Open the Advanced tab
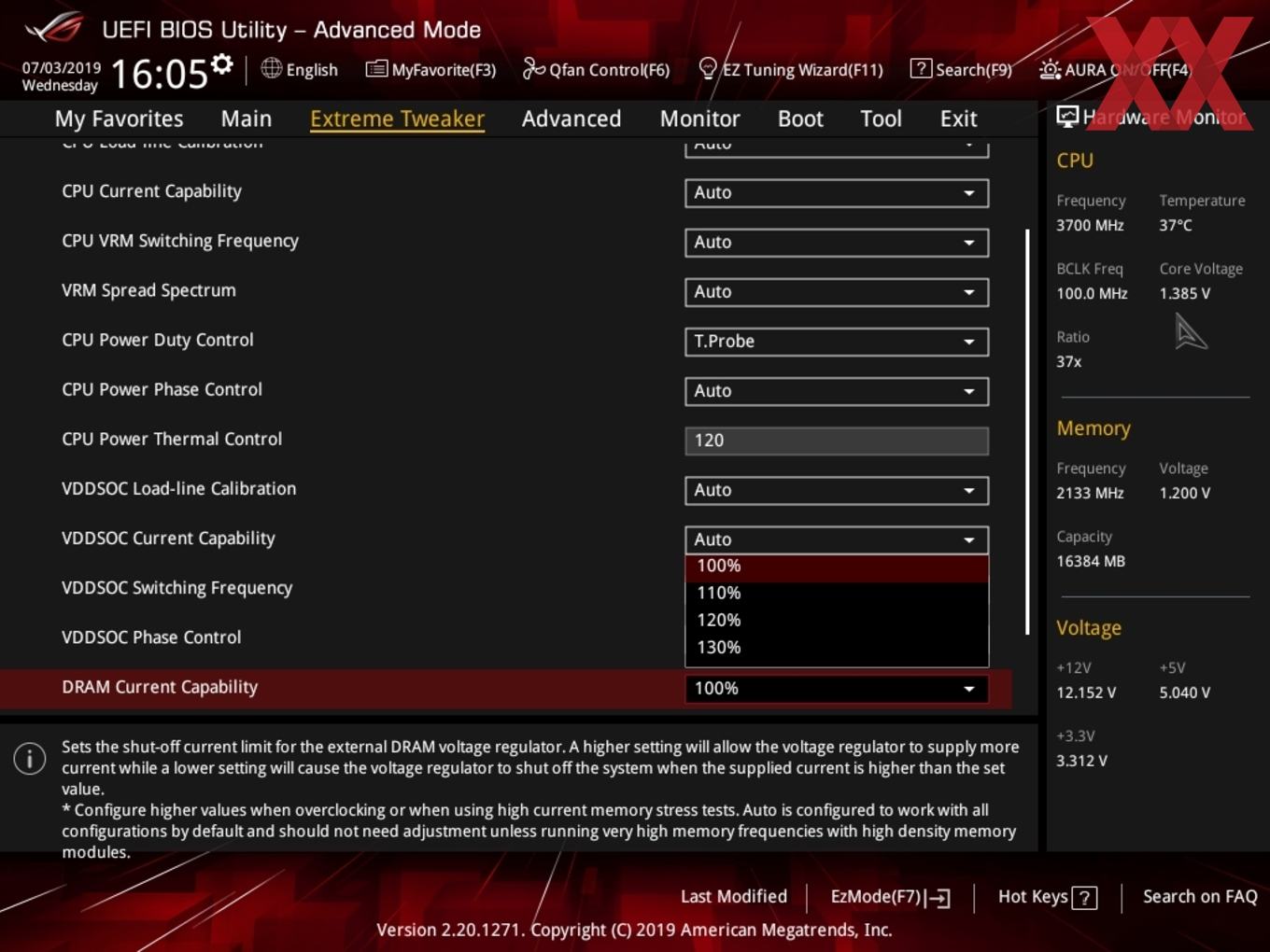This screenshot has width=1270, height=952. tap(571, 119)
